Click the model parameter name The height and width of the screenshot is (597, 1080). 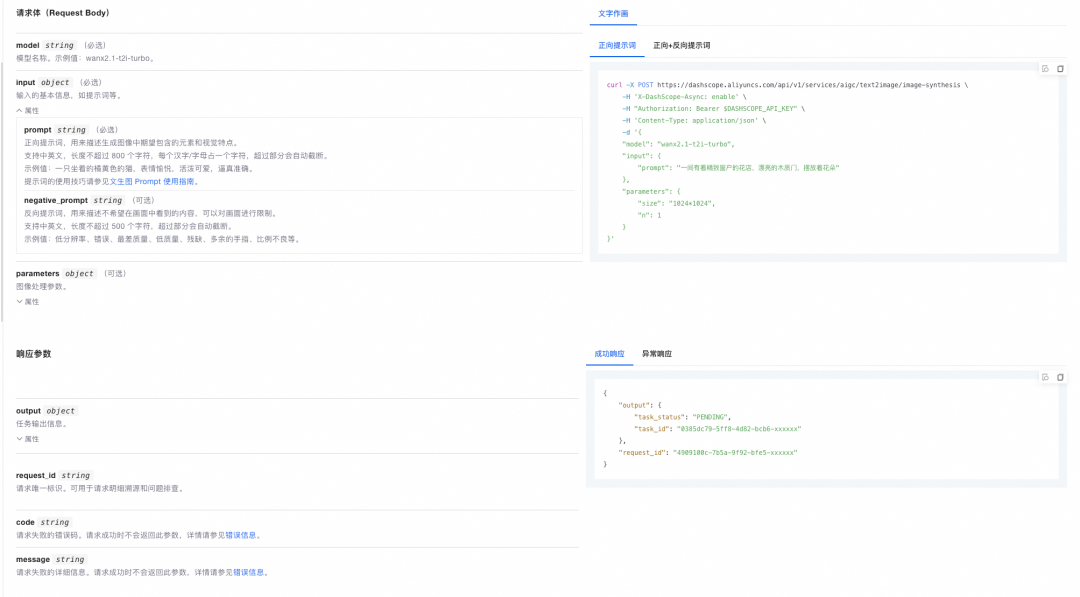coord(28,45)
